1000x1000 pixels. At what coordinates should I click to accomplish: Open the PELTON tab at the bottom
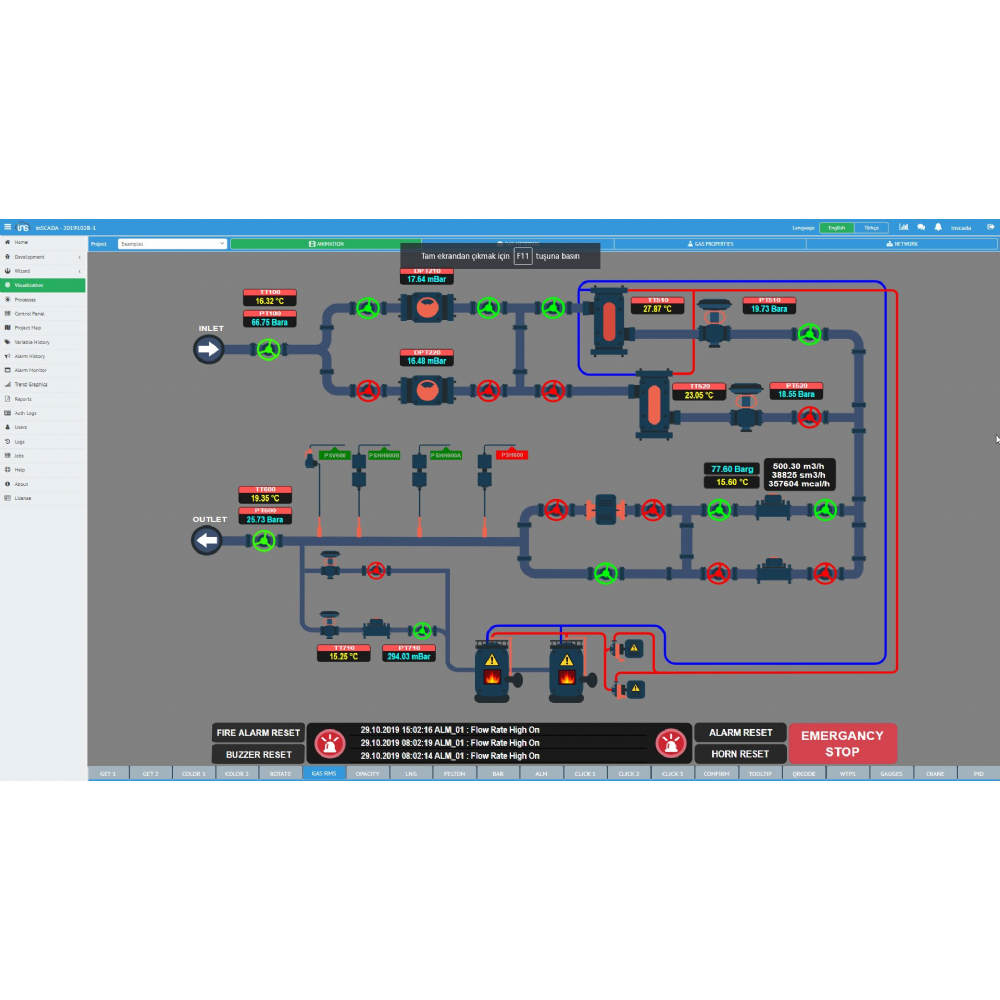point(453,773)
